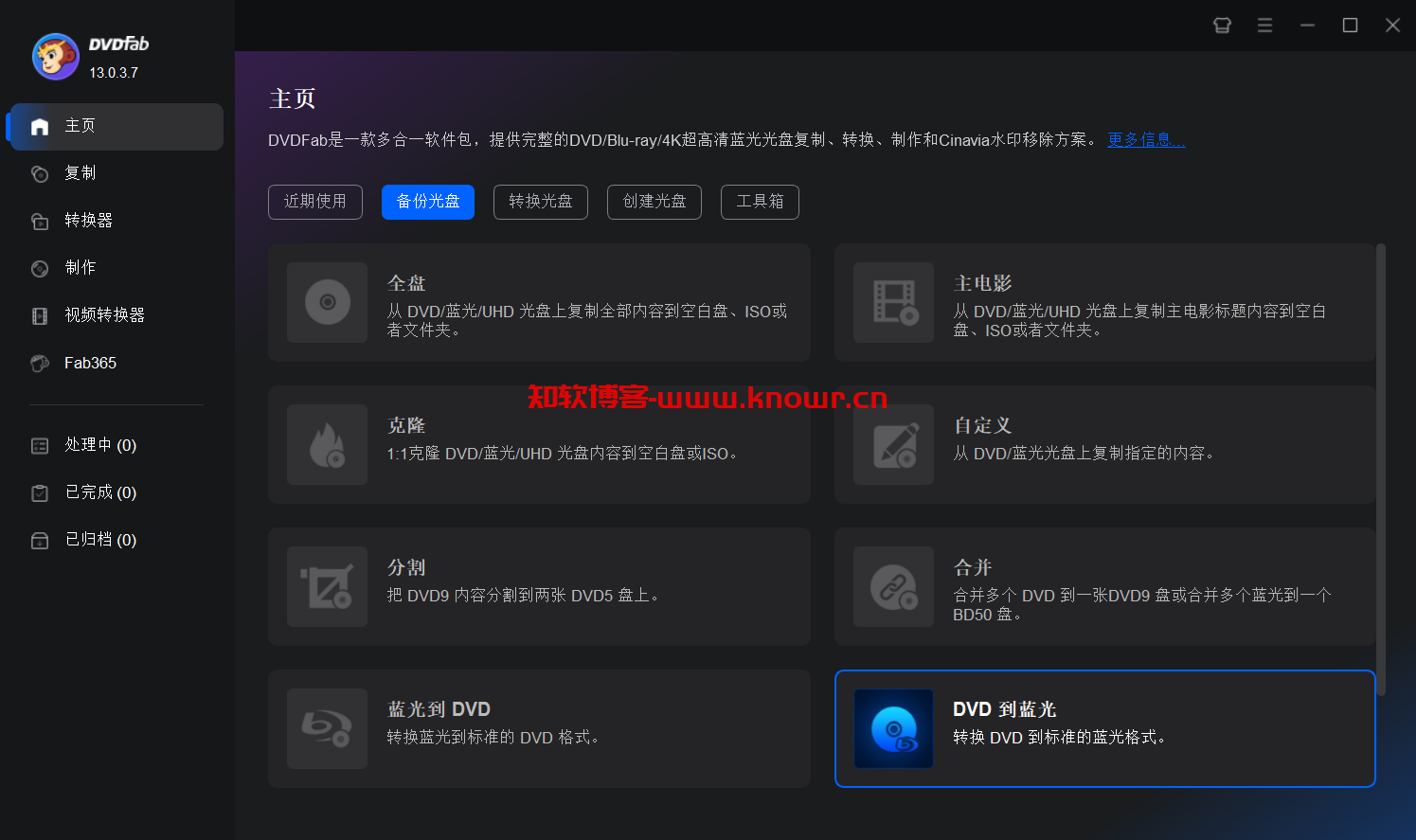Click the film icon beside 视频转换器
The width and height of the screenshot is (1416, 840).
(40, 316)
